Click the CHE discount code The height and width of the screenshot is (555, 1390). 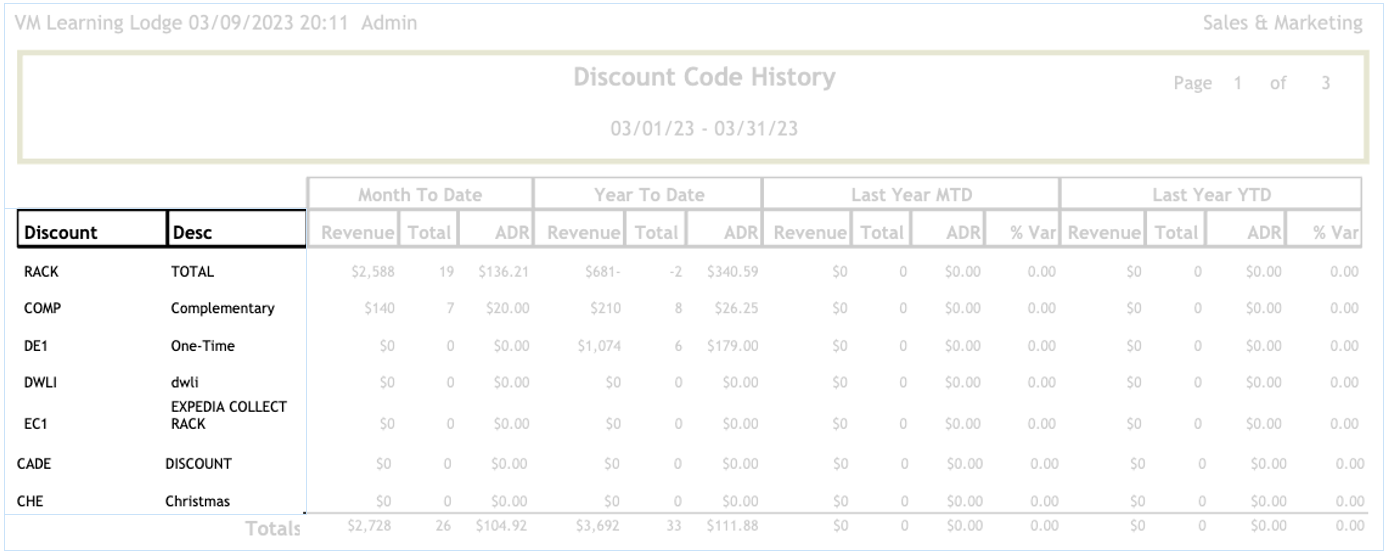click(x=31, y=501)
